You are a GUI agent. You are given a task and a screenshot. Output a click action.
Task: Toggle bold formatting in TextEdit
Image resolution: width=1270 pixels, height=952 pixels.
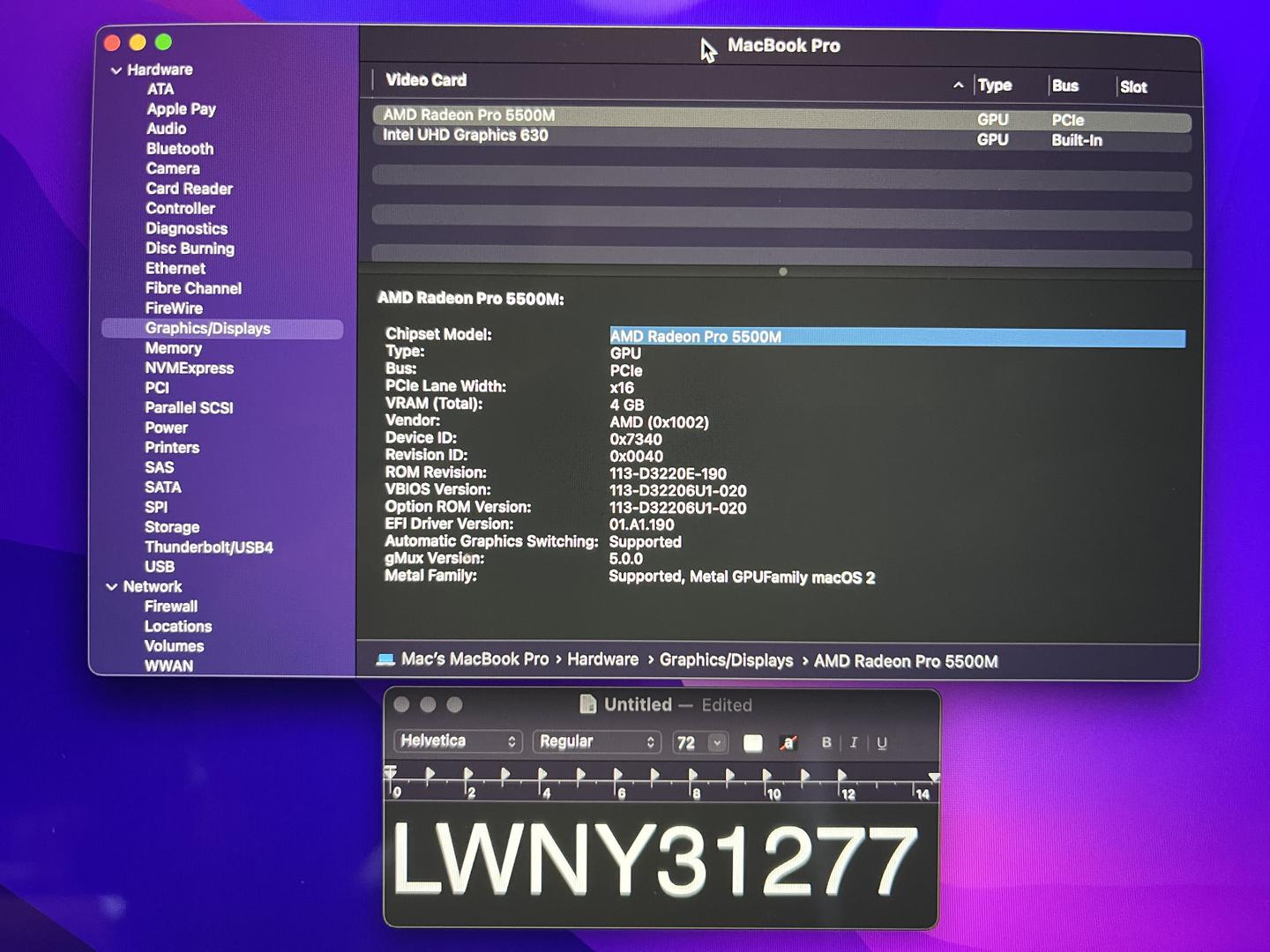[x=826, y=742]
